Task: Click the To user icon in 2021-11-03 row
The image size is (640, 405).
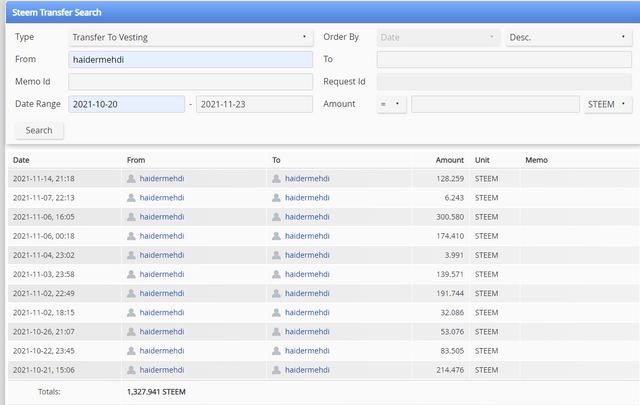Action: (x=276, y=274)
